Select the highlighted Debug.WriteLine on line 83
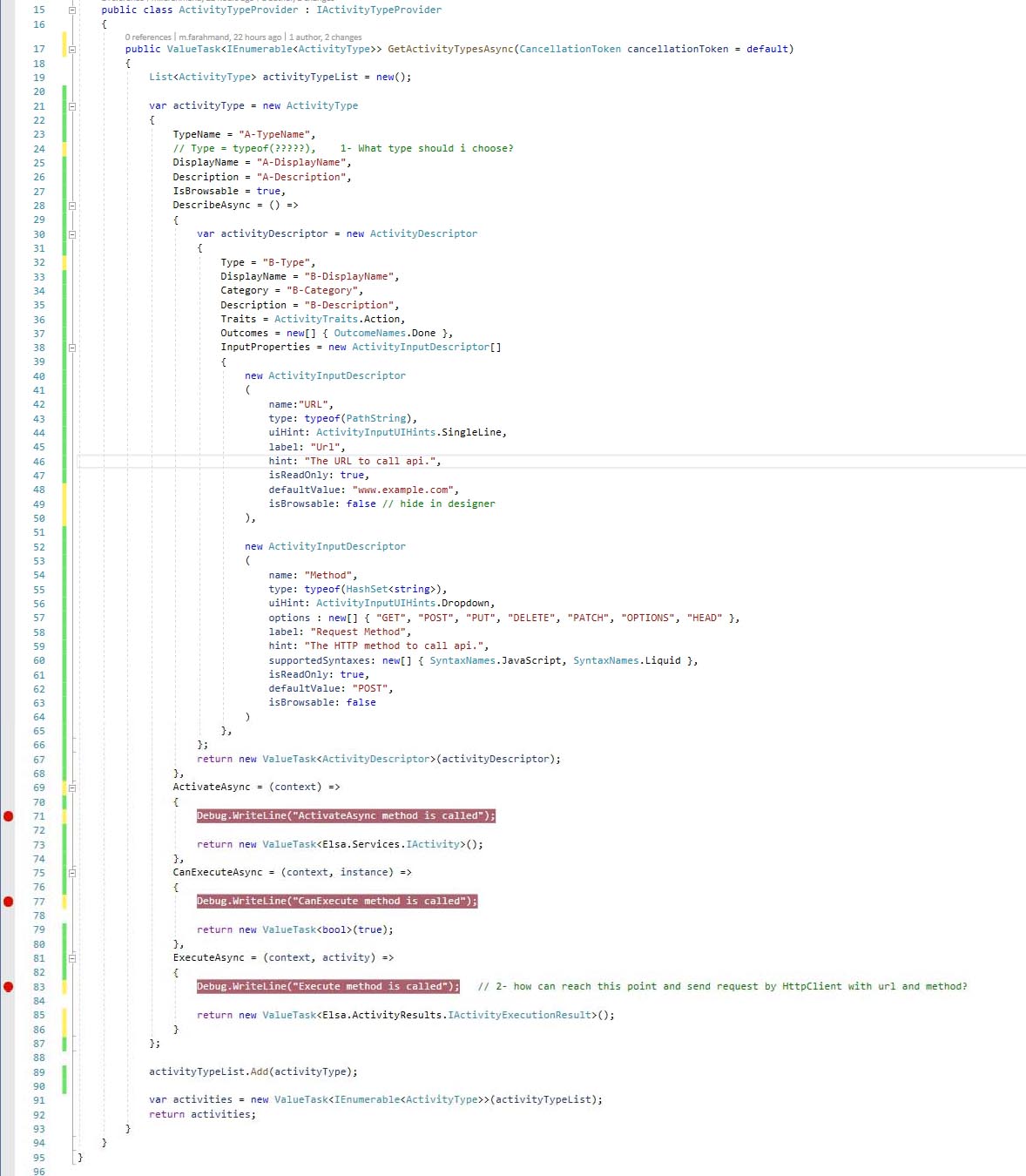 [327, 985]
